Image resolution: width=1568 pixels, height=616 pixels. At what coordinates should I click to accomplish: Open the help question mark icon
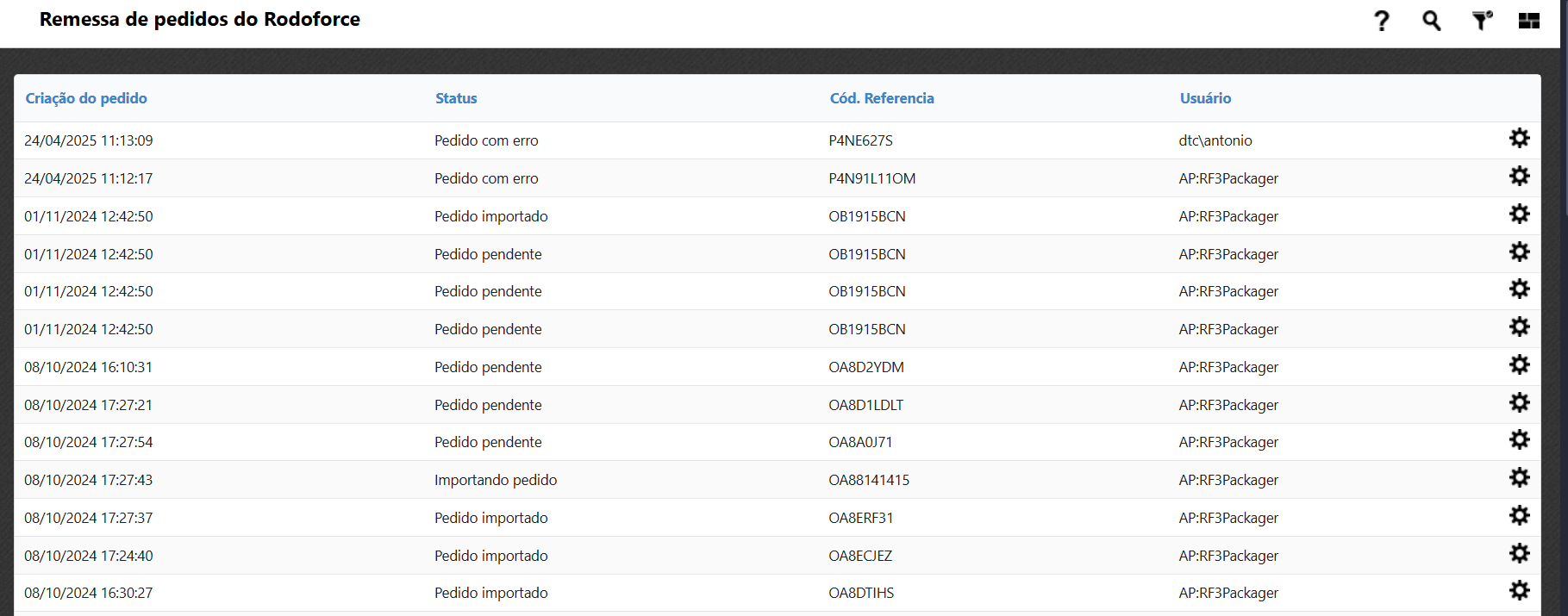[1381, 21]
